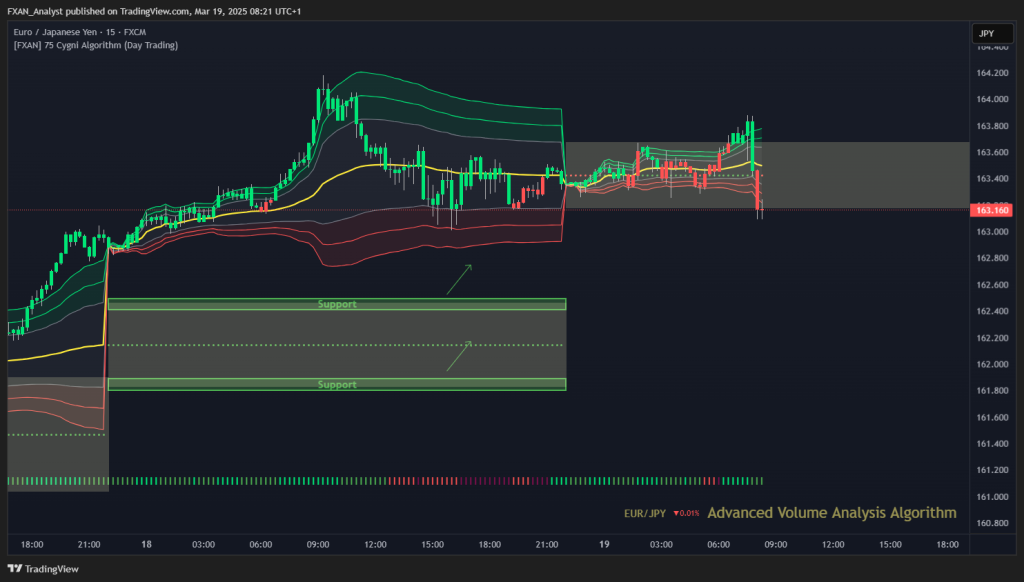The image size is (1024, 582).
Task: Click the red 163.160 current price tag
Action: pyautogui.click(x=992, y=210)
